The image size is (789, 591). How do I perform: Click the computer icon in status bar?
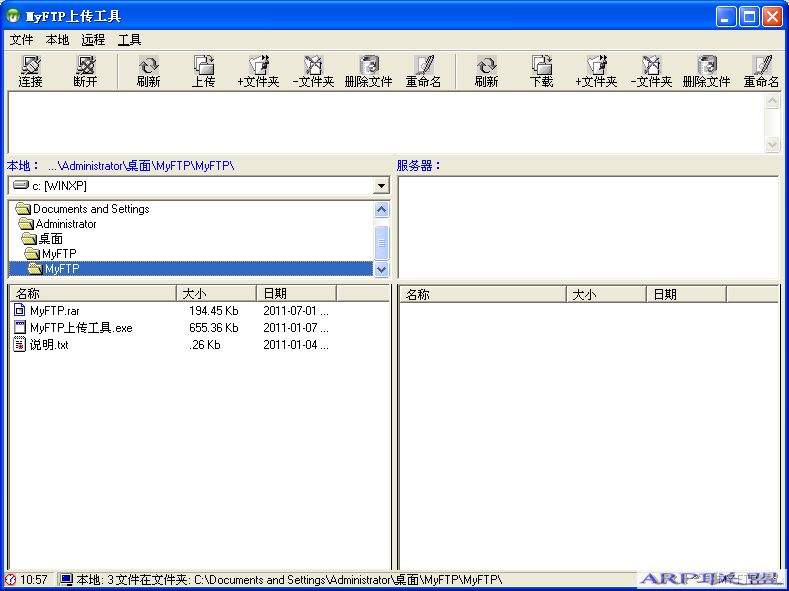66,580
